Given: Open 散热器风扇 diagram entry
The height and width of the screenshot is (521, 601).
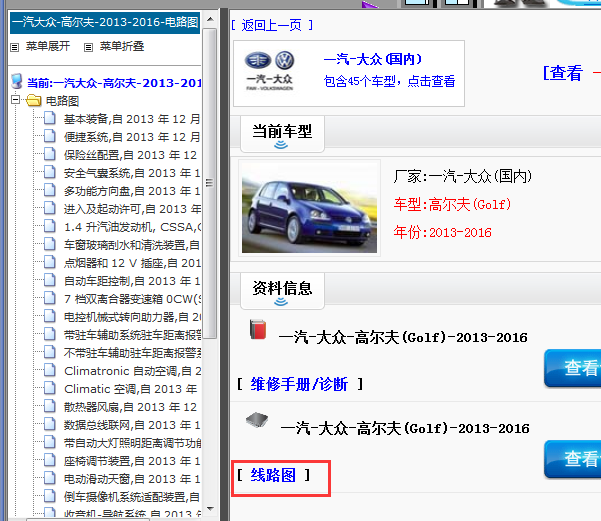Looking at the screenshot, I should pyautogui.click(x=130, y=407).
